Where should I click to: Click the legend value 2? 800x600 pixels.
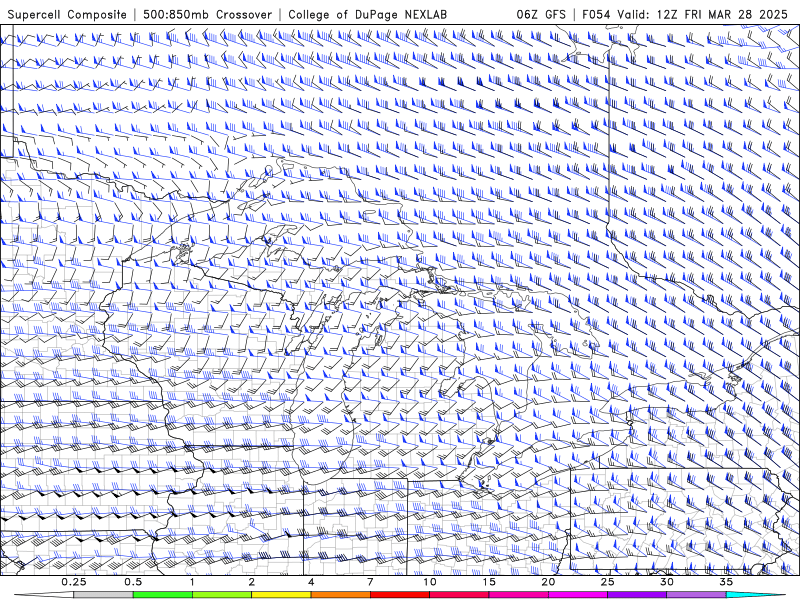[x=252, y=582]
